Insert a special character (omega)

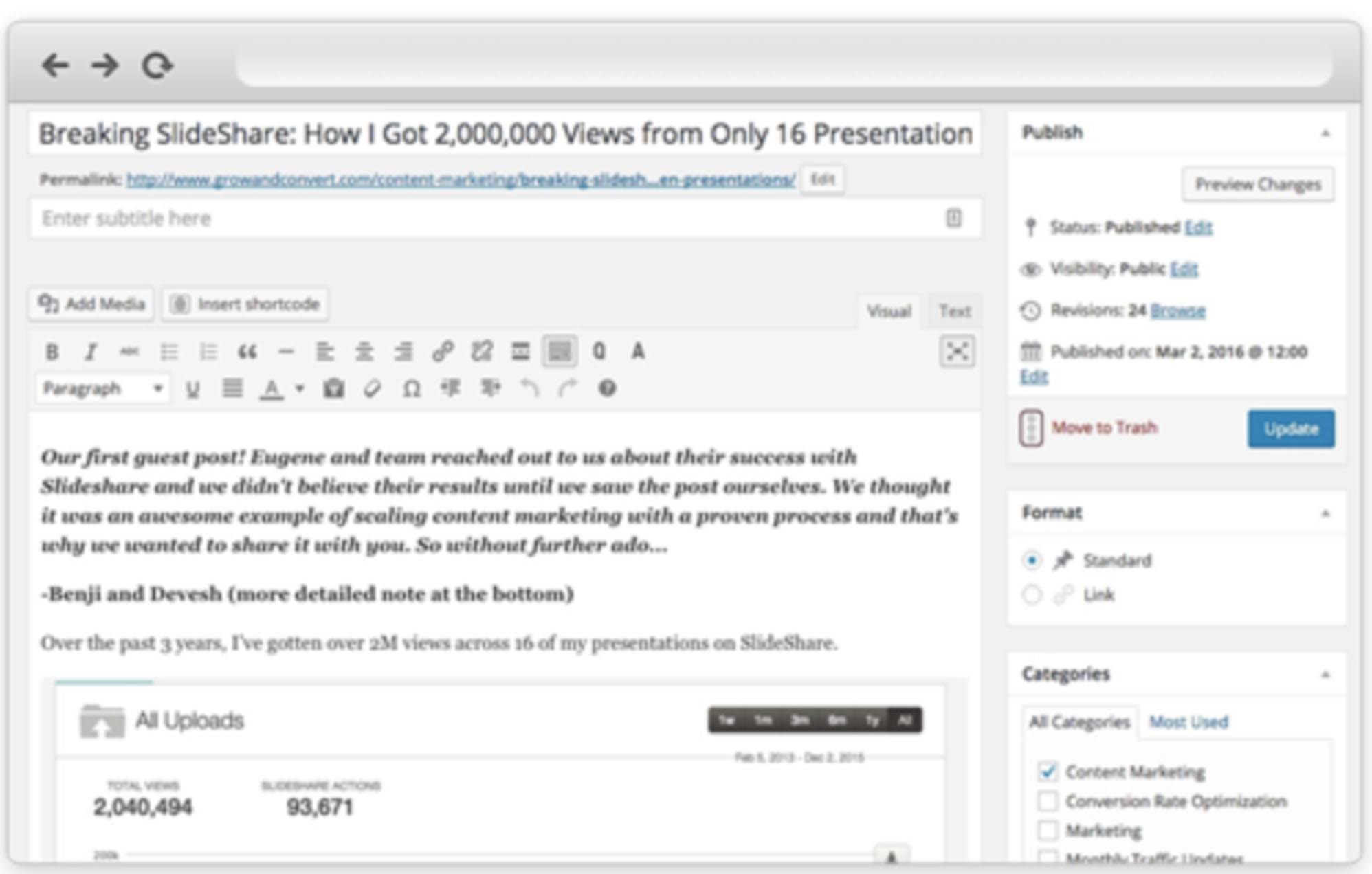pyautogui.click(x=411, y=389)
